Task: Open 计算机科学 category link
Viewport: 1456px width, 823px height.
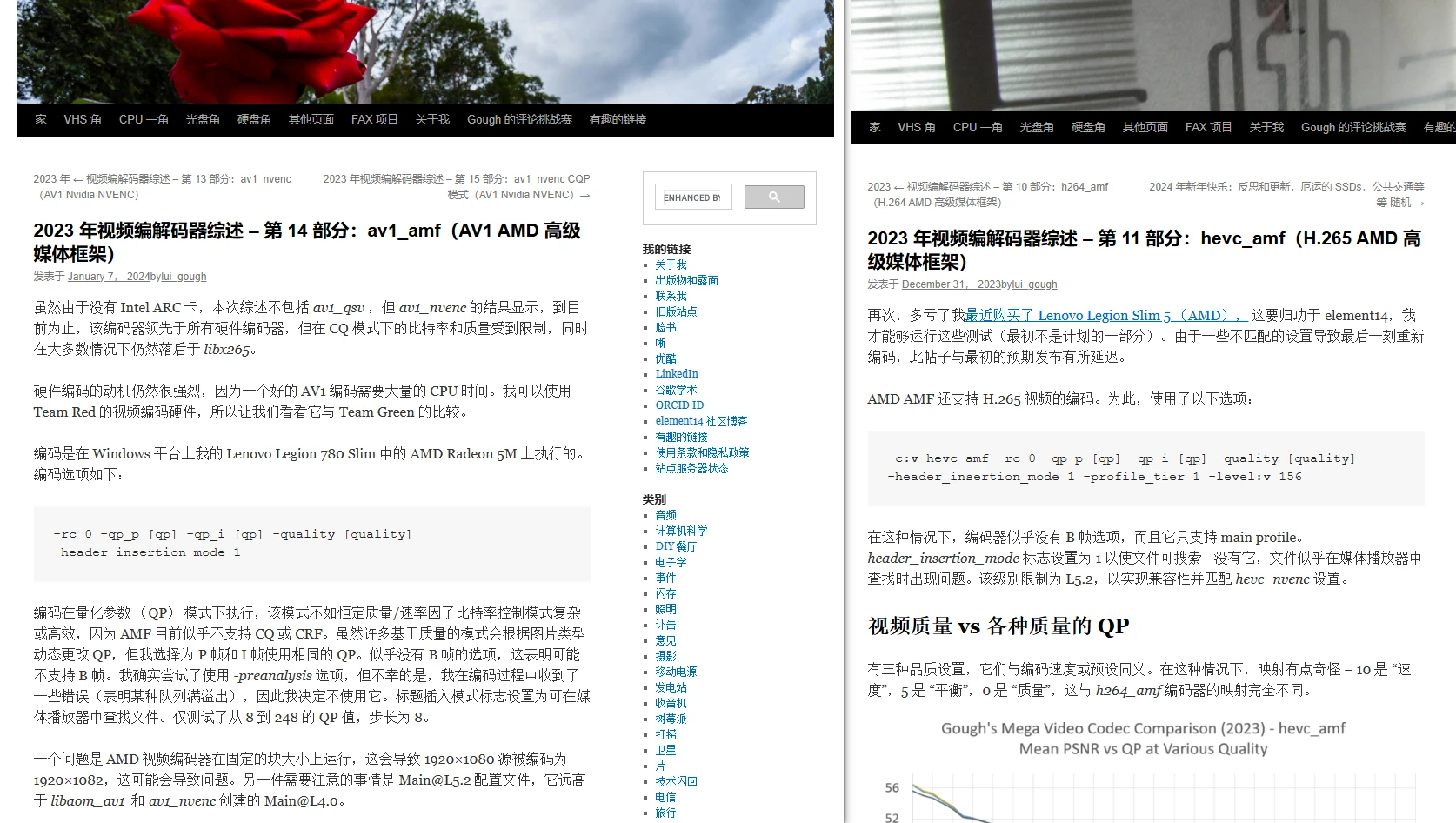Action: tap(681, 531)
